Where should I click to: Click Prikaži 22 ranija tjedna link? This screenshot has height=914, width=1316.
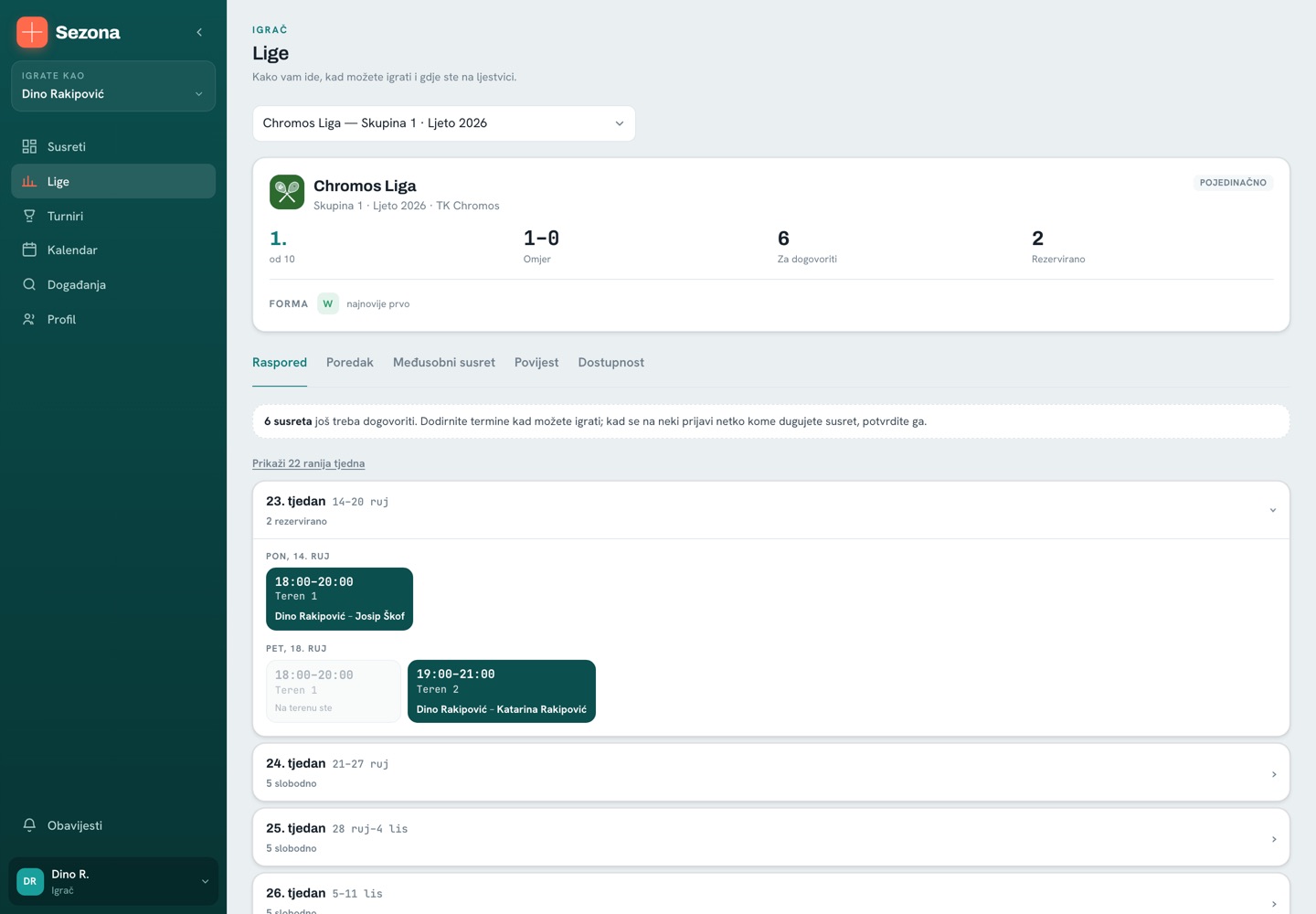click(309, 463)
